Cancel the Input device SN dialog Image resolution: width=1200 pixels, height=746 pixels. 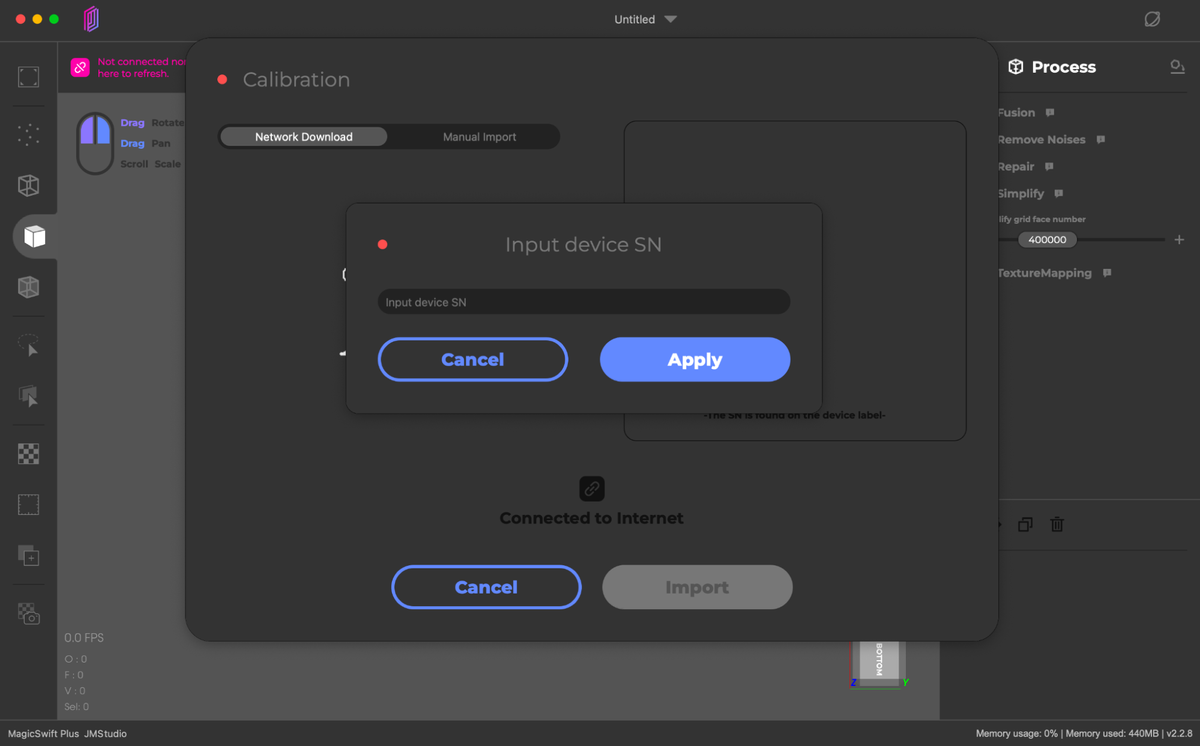[x=472, y=360]
